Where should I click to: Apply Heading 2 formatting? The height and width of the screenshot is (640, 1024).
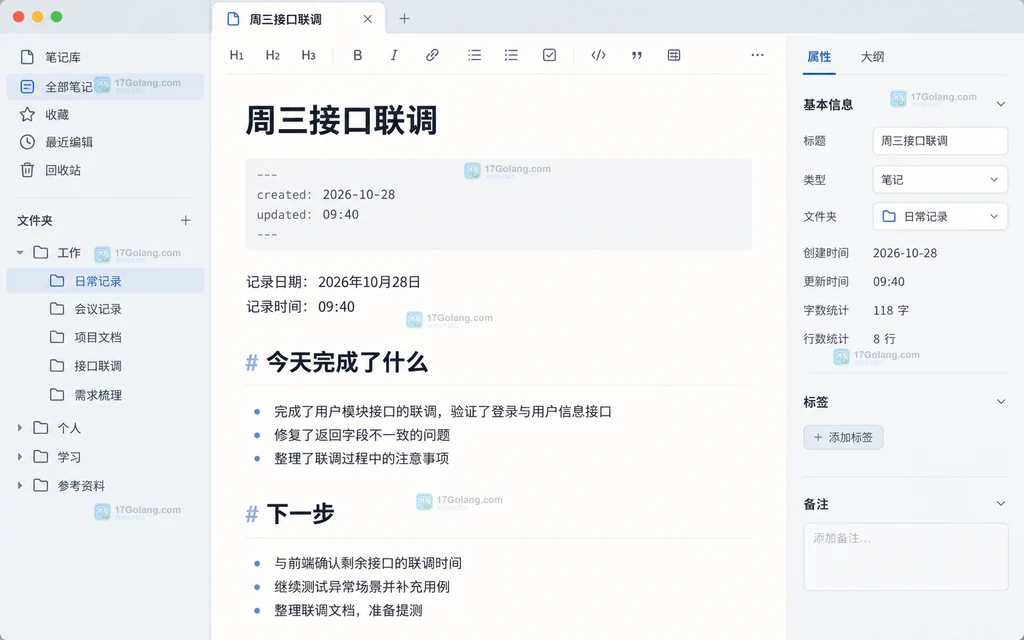point(272,56)
